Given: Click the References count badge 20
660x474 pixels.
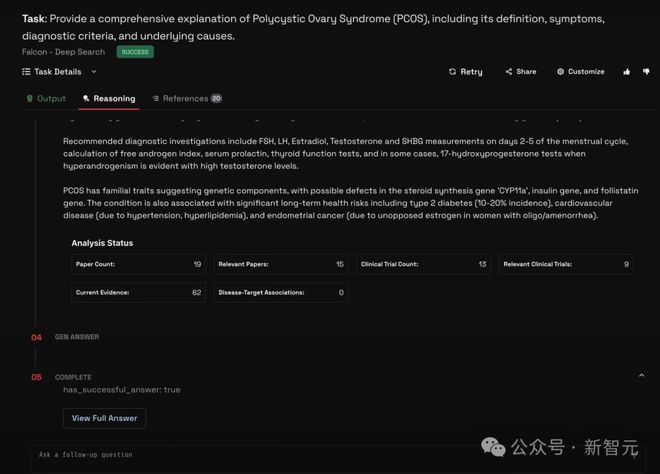Looking at the screenshot, I should pos(216,99).
